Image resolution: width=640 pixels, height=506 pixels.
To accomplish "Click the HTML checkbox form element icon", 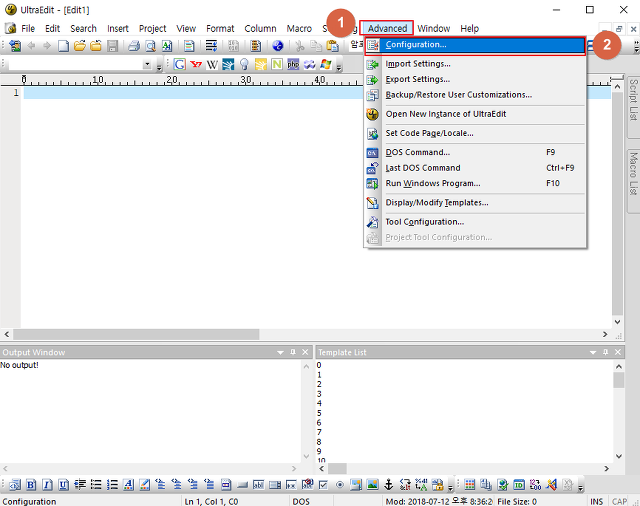I will (x=323, y=485).
